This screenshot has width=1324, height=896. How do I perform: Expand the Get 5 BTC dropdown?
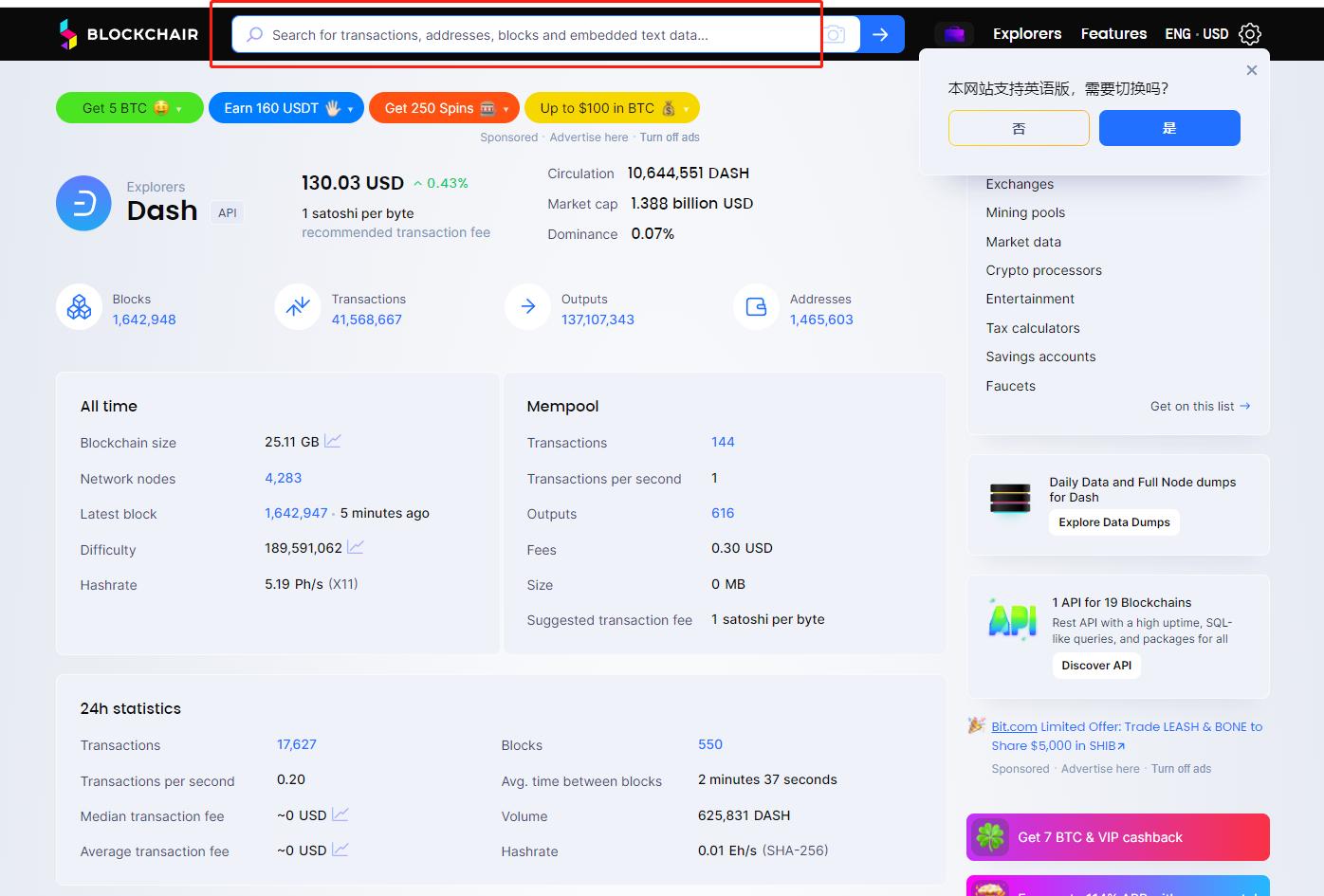[178, 109]
